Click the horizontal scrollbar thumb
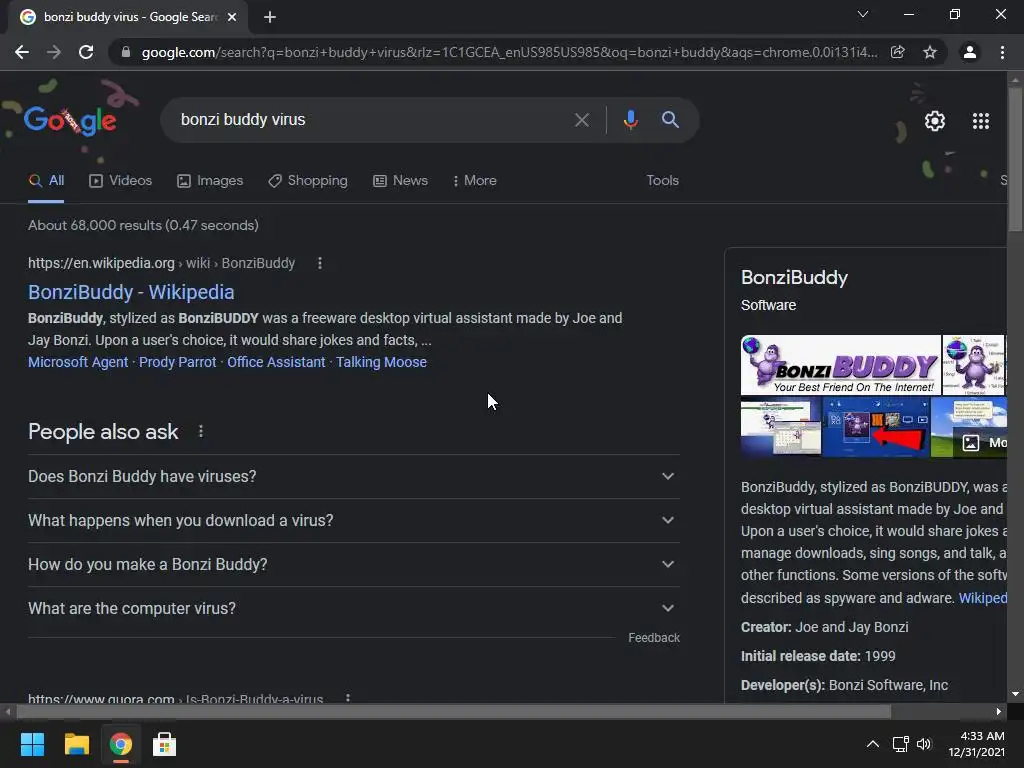The width and height of the screenshot is (1024, 768). (453, 711)
